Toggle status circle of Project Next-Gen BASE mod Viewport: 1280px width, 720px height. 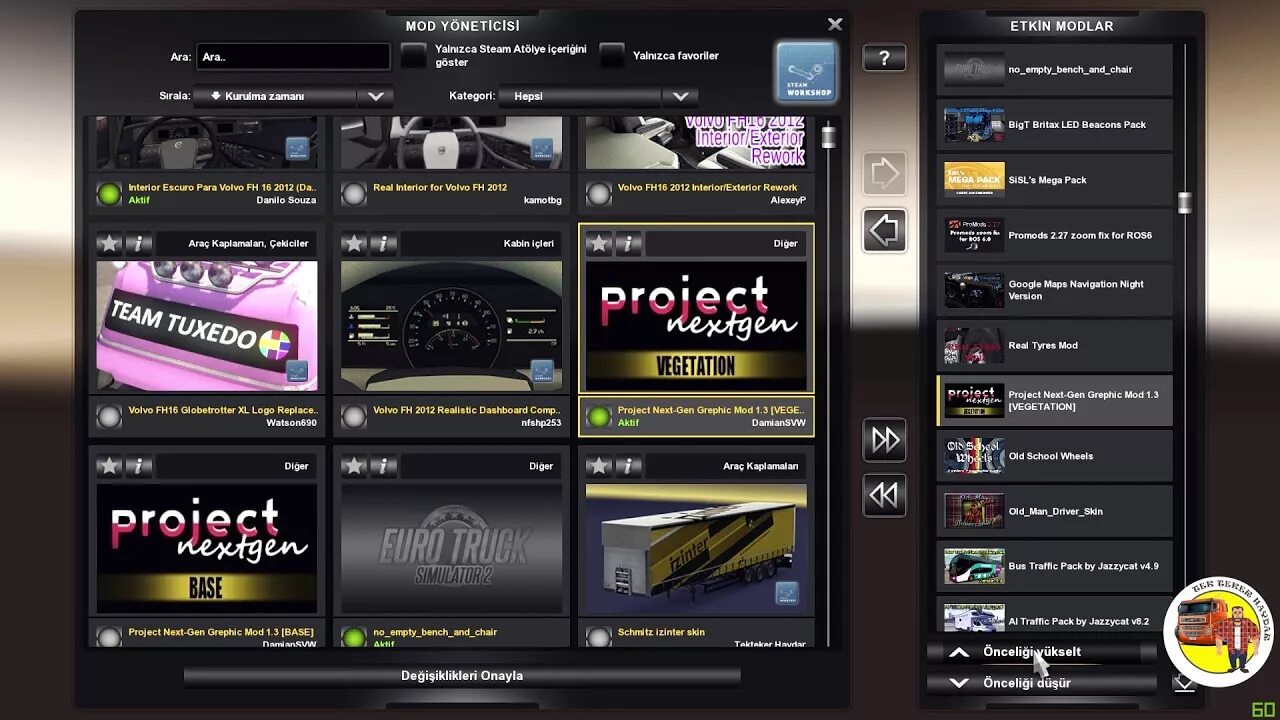coord(109,637)
